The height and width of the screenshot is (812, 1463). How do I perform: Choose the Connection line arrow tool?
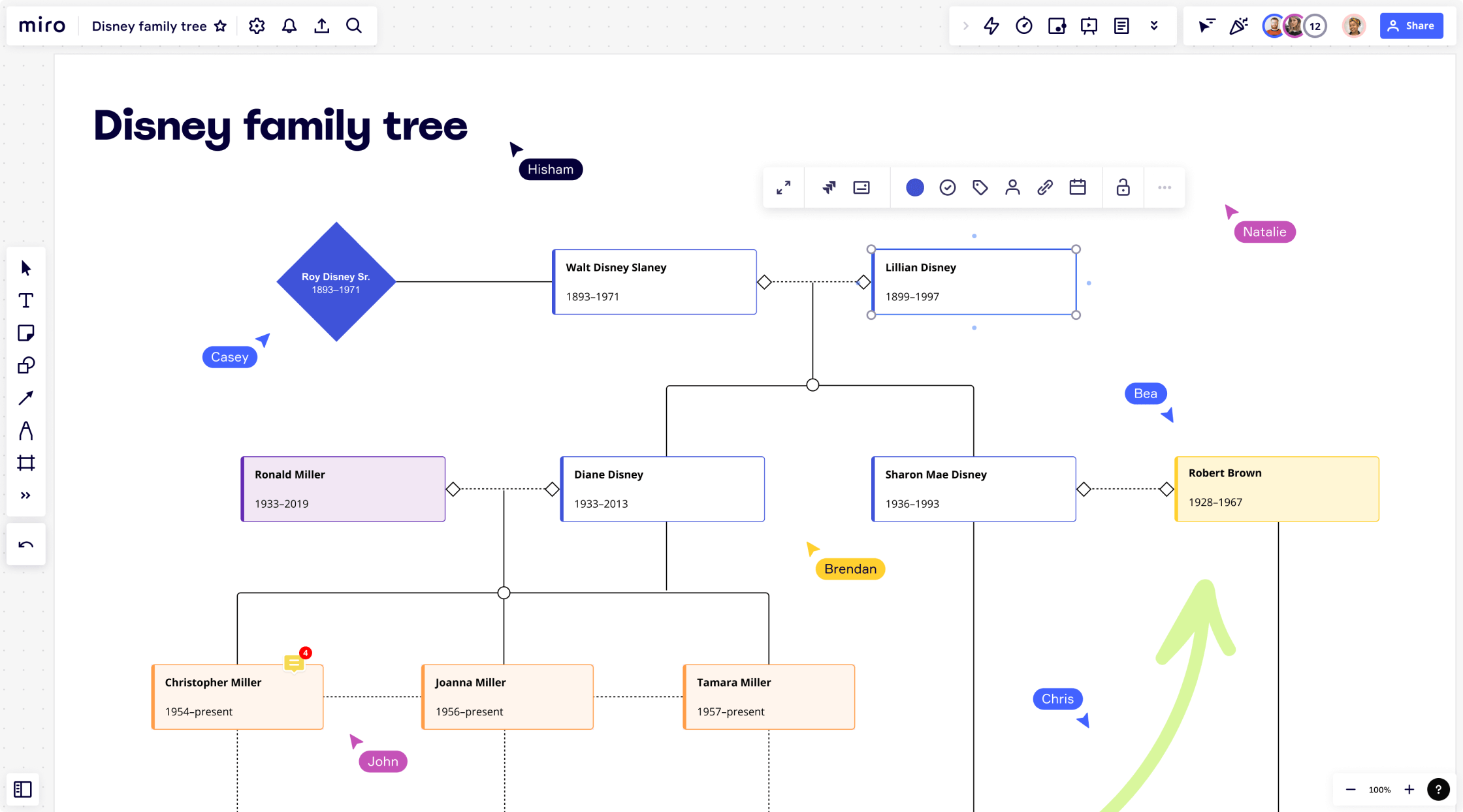pos(25,398)
